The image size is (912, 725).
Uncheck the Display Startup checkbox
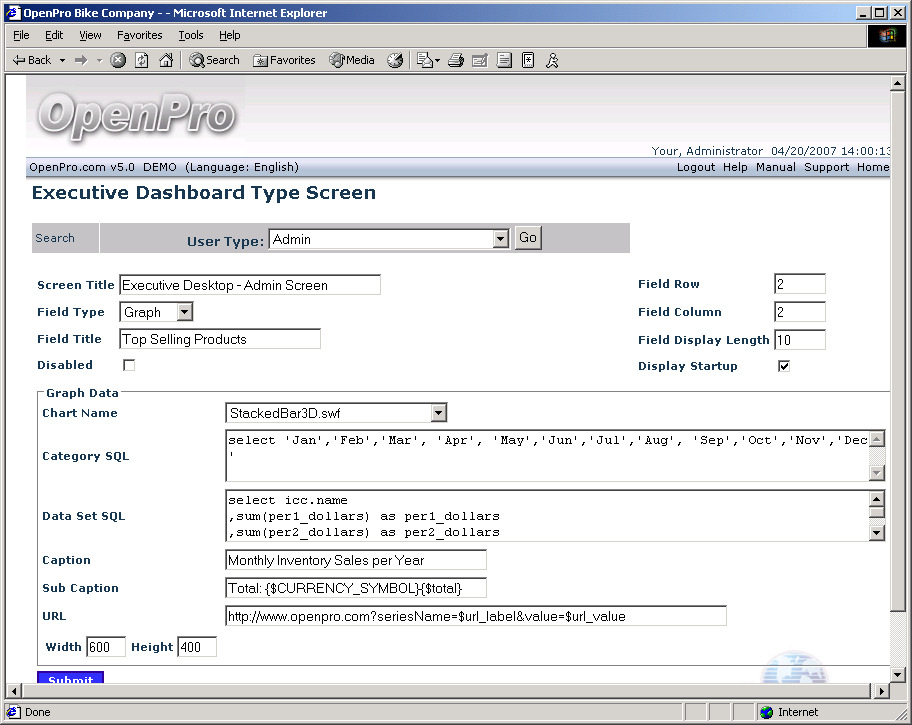click(x=784, y=366)
